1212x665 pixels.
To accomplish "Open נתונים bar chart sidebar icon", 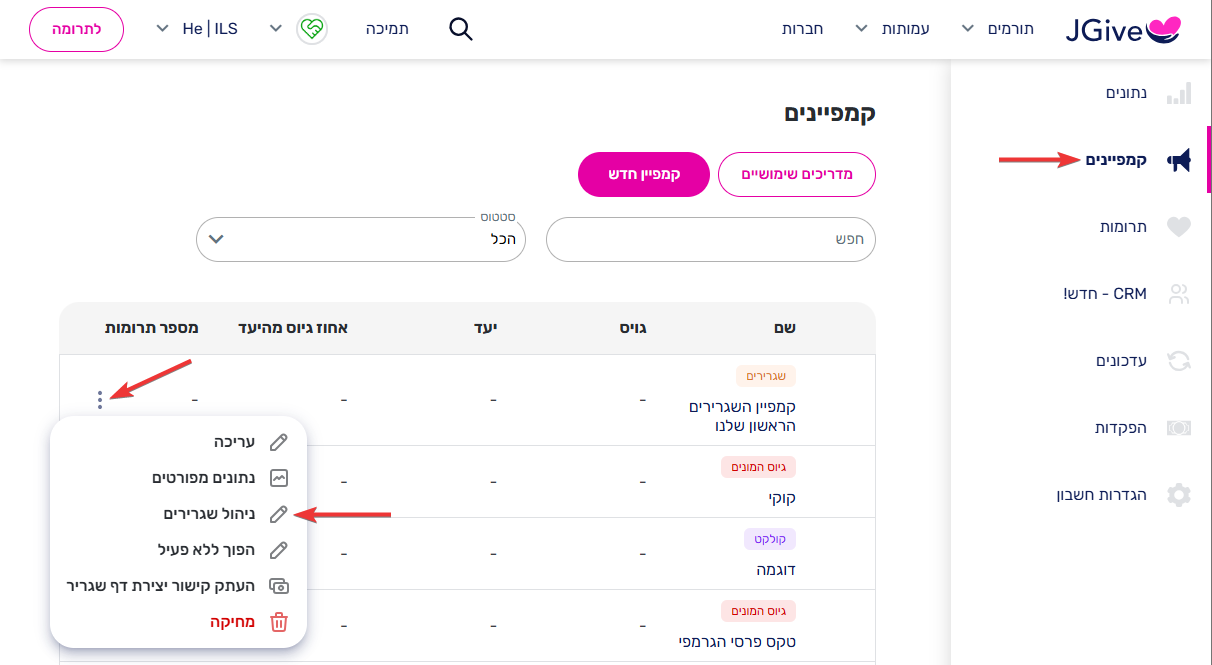I will [1180, 93].
